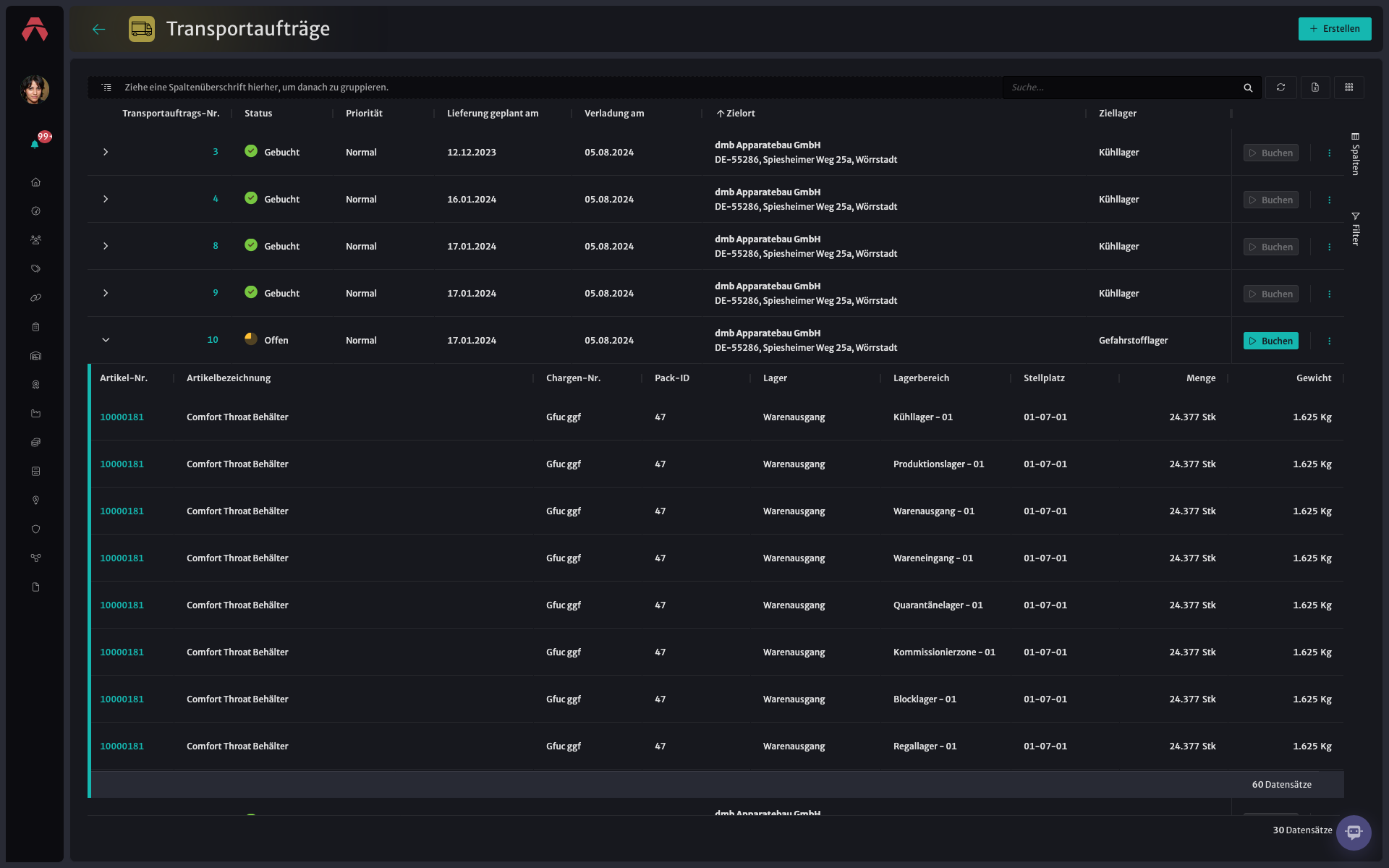The height and width of the screenshot is (868, 1389).
Task: Refresh the transport orders table
Action: coord(1280,88)
